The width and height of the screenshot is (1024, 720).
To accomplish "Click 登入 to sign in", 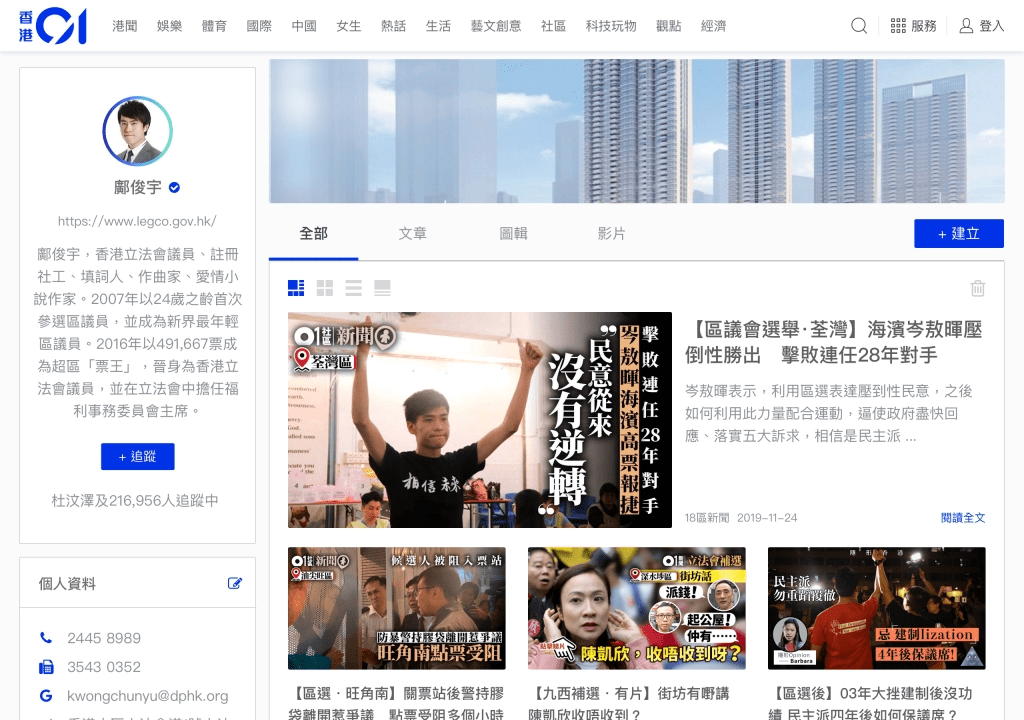I will coord(991,26).
